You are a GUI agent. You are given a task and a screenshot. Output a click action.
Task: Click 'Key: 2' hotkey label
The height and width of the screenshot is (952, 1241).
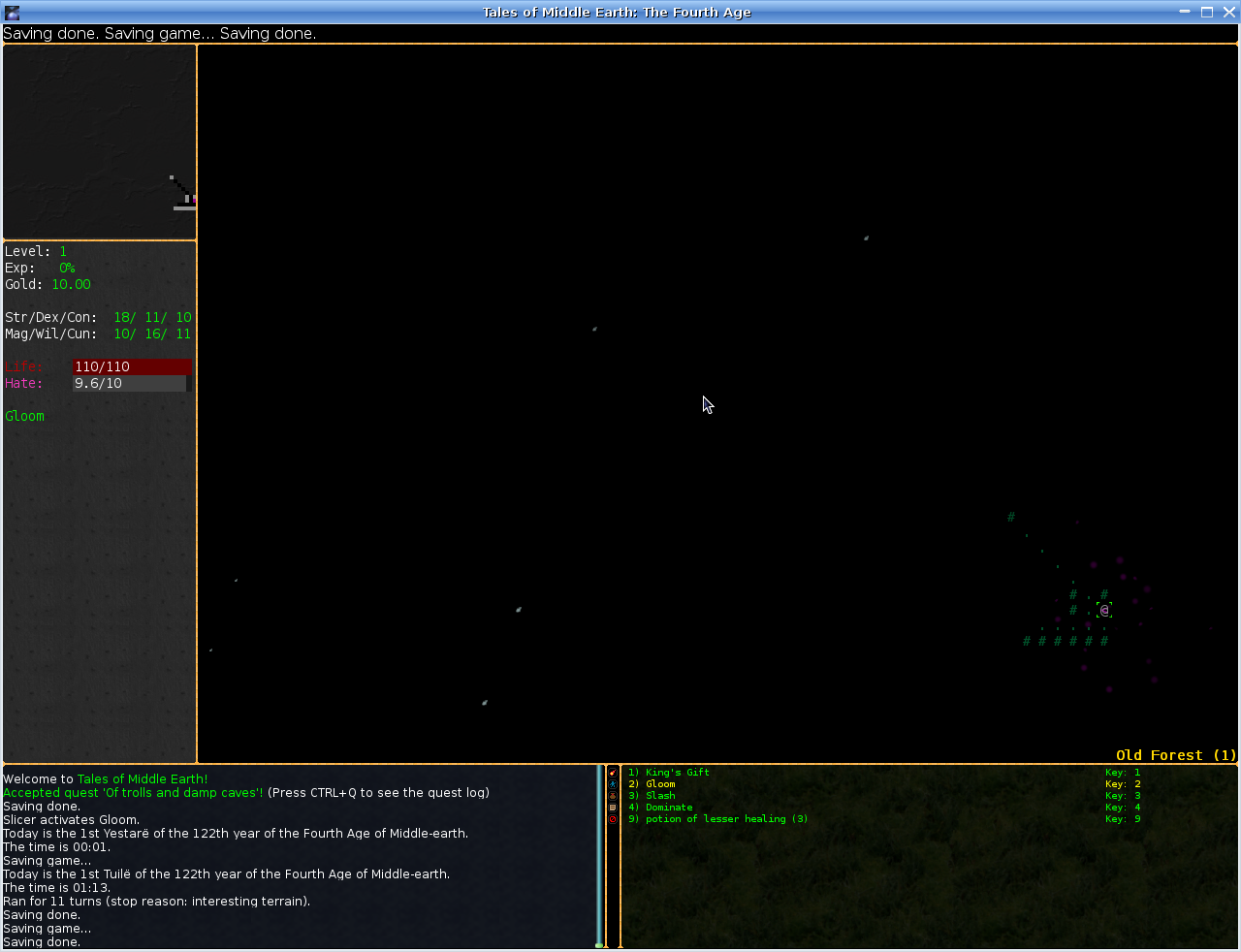click(1123, 784)
